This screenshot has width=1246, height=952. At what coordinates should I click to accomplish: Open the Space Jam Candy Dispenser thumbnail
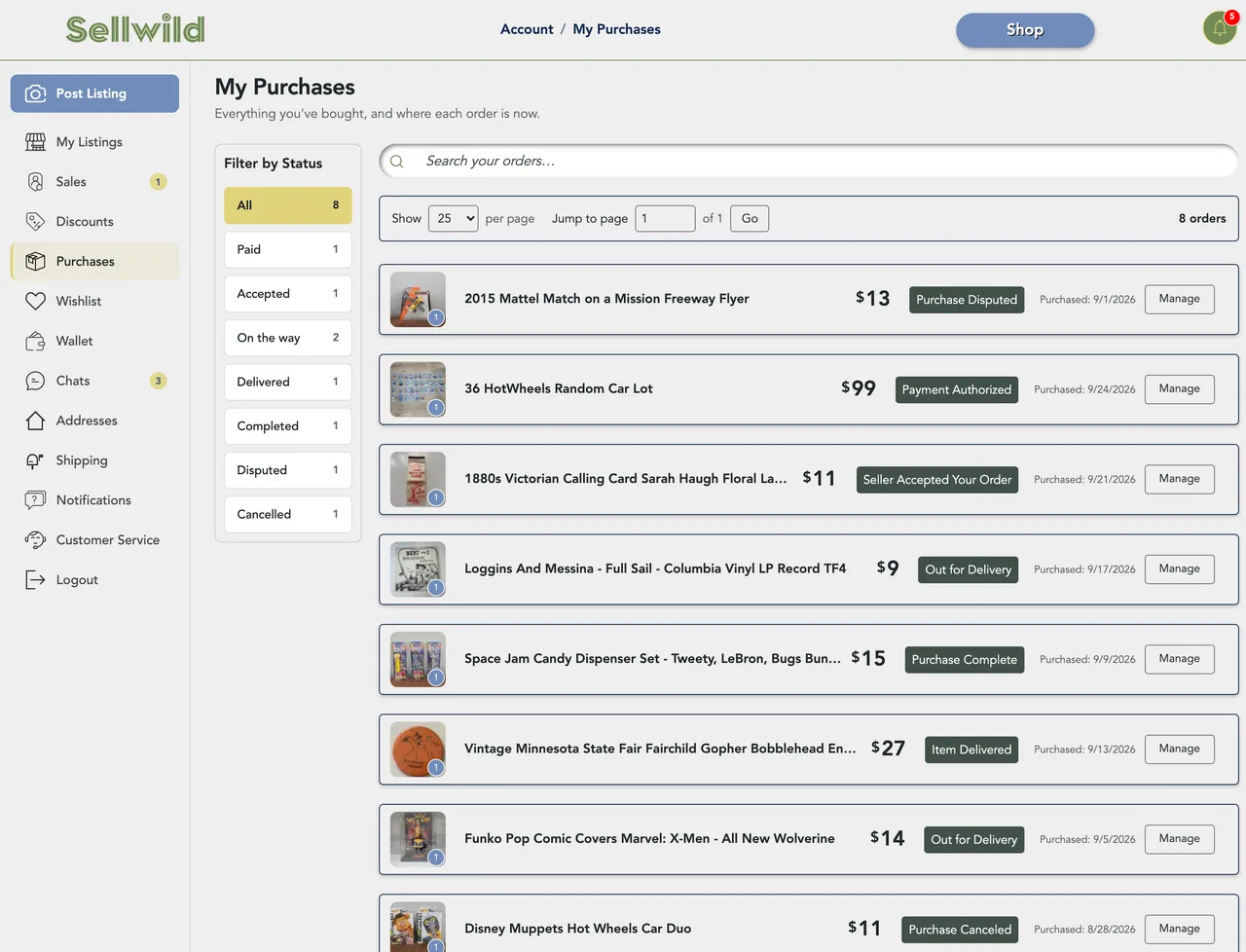click(x=418, y=659)
